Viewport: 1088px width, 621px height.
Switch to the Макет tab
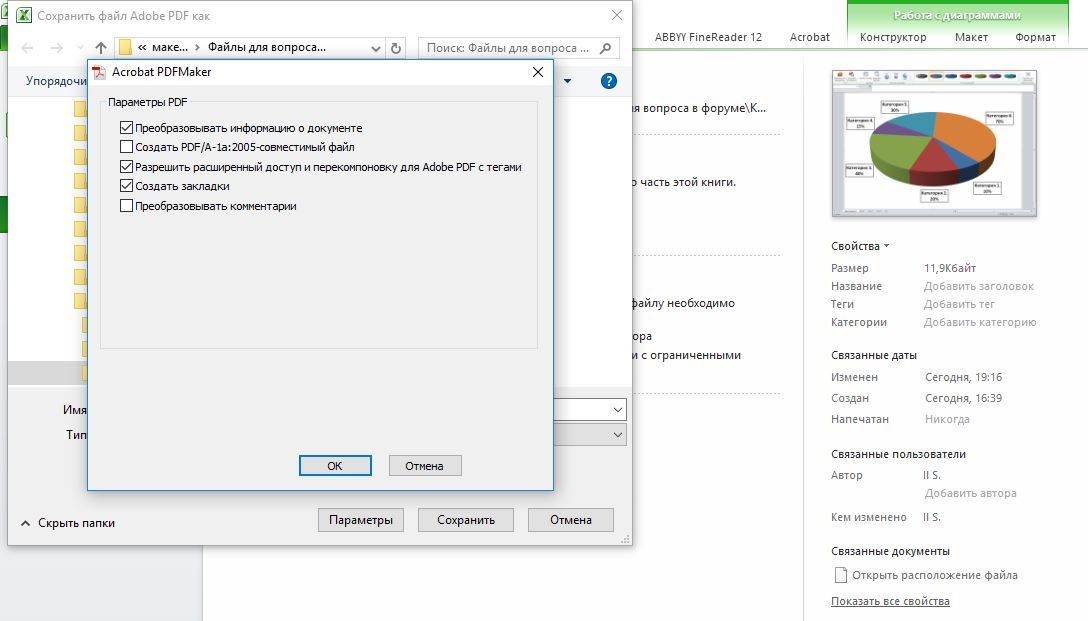coord(971,37)
